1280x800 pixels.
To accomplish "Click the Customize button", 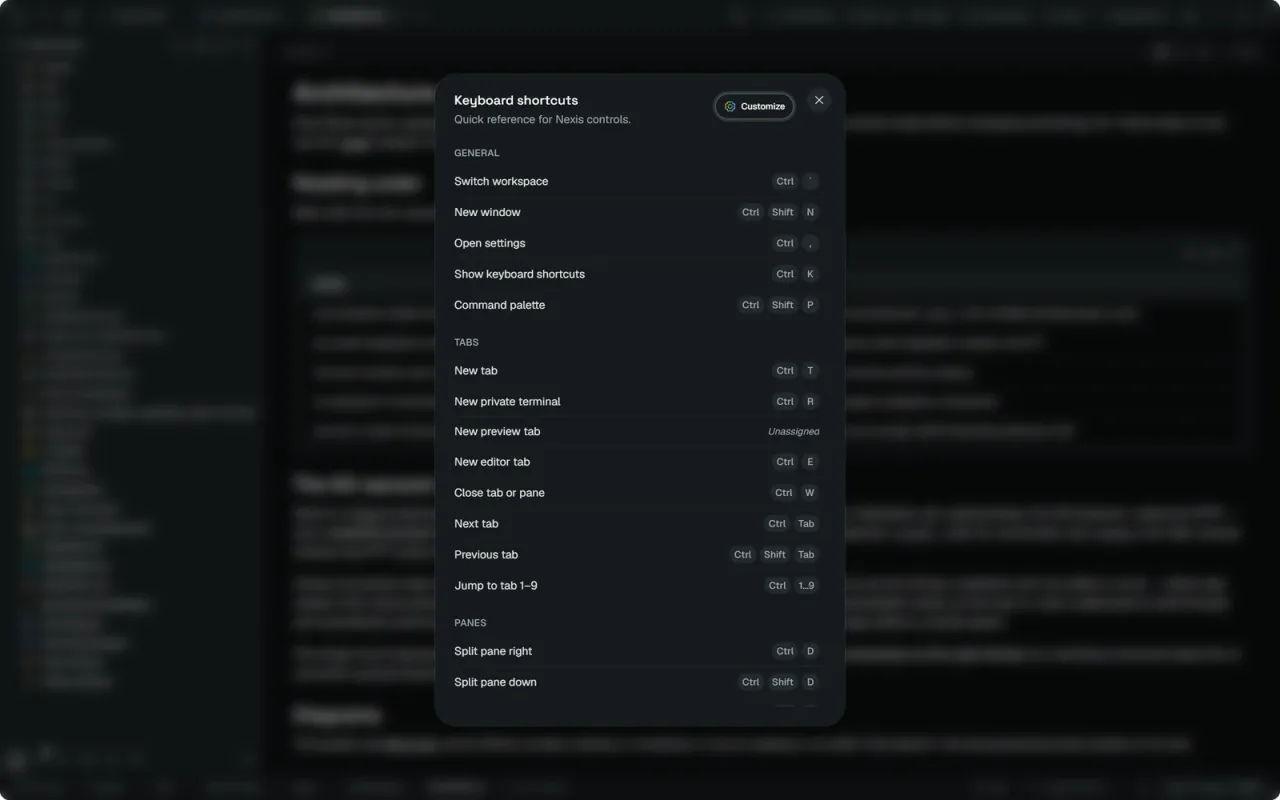I will point(755,106).
